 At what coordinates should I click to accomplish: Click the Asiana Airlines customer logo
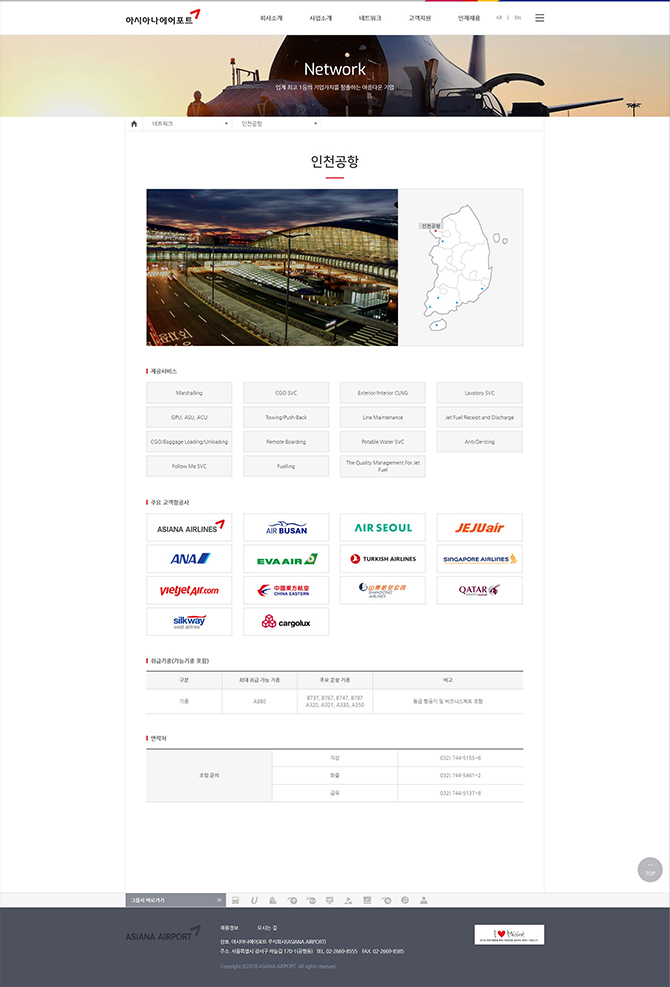tap(189, 528)
